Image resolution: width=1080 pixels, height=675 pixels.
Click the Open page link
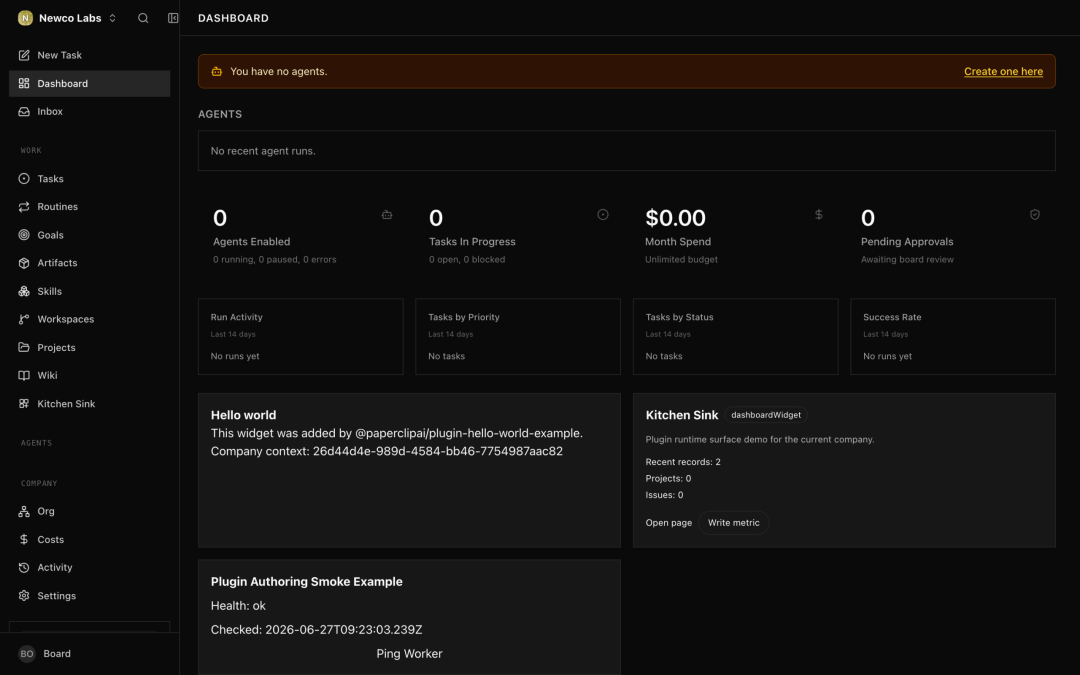(x=668, y=523)
